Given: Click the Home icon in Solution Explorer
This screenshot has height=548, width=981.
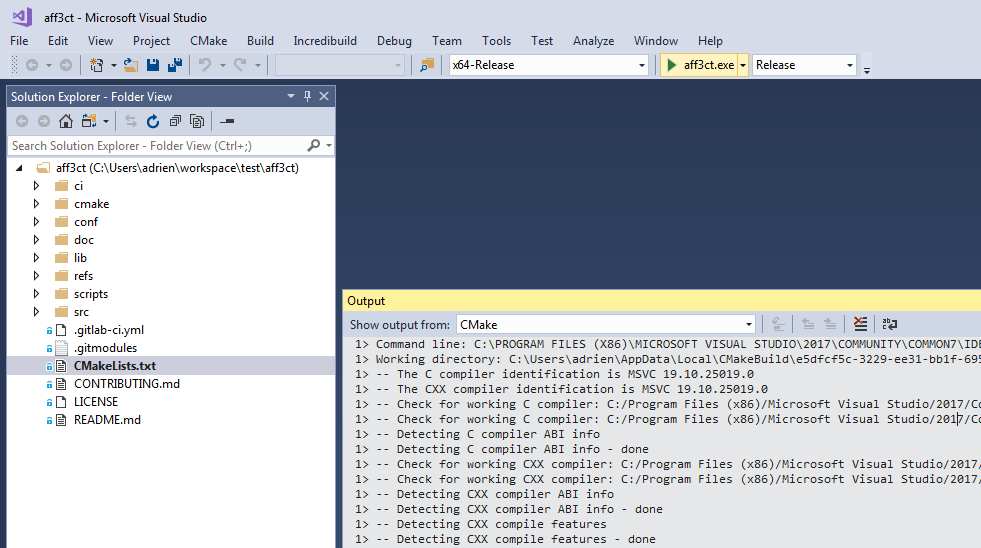Looking at the screenshot, I should coord(66,121).
